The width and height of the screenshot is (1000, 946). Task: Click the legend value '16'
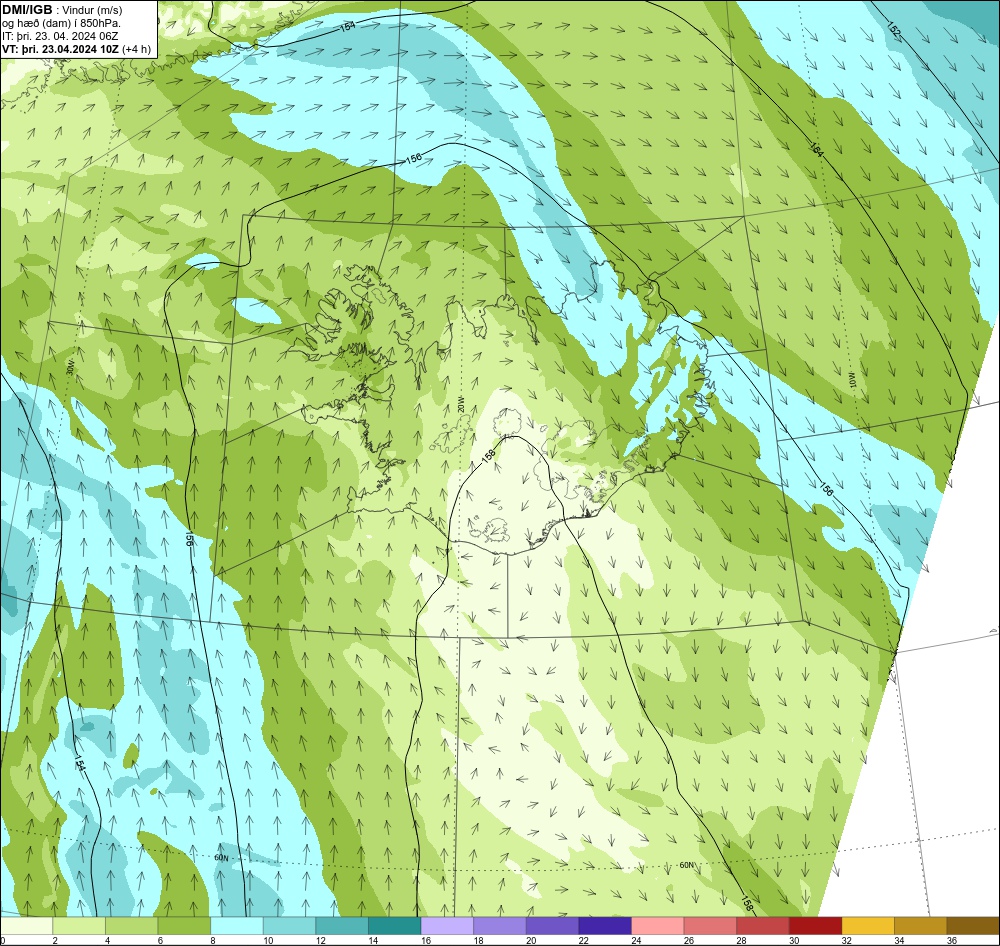pos(426,940)
